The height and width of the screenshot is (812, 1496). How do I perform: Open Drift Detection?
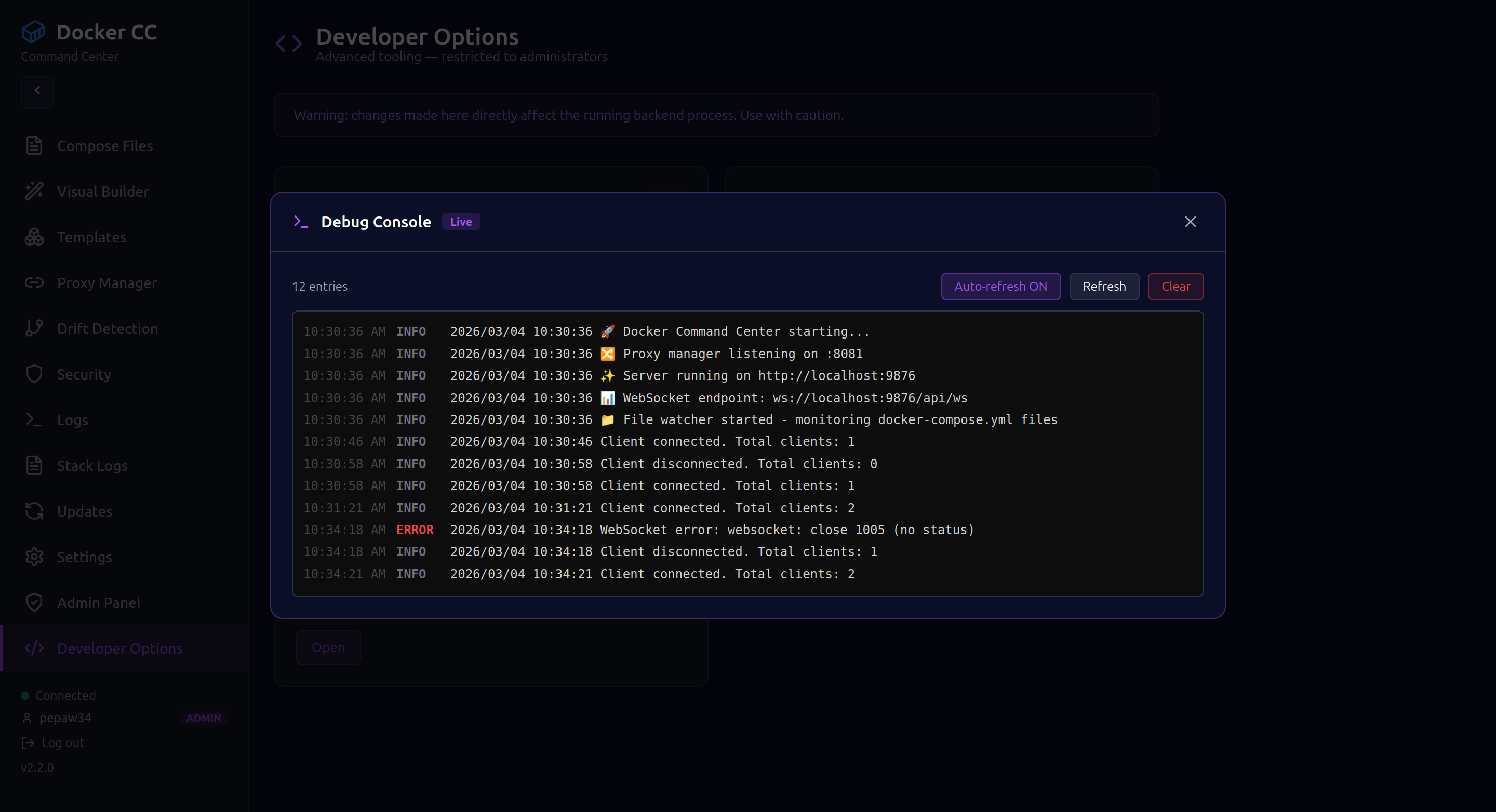click(x=107, y=328)
